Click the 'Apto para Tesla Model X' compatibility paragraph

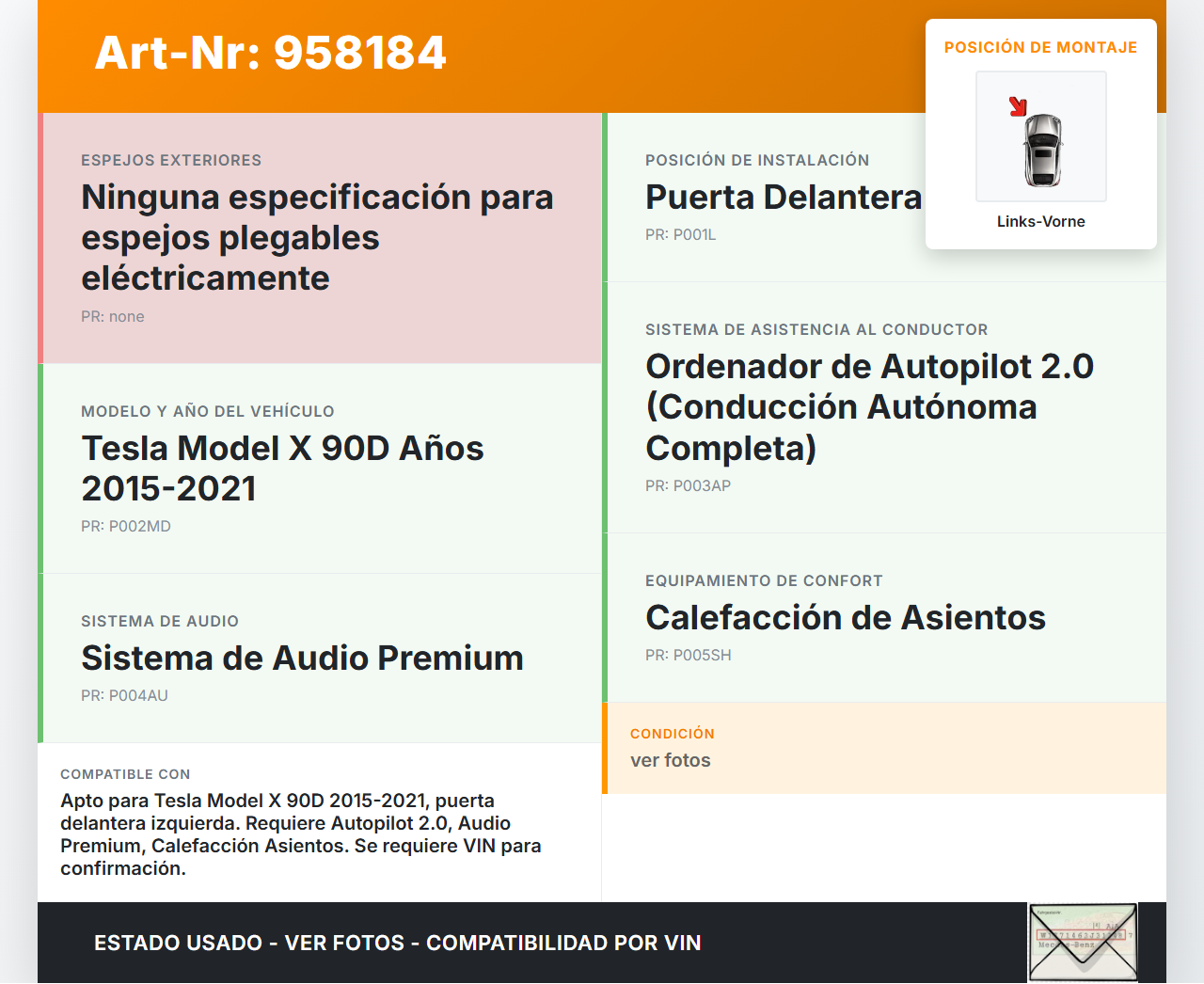pos(301,834)
